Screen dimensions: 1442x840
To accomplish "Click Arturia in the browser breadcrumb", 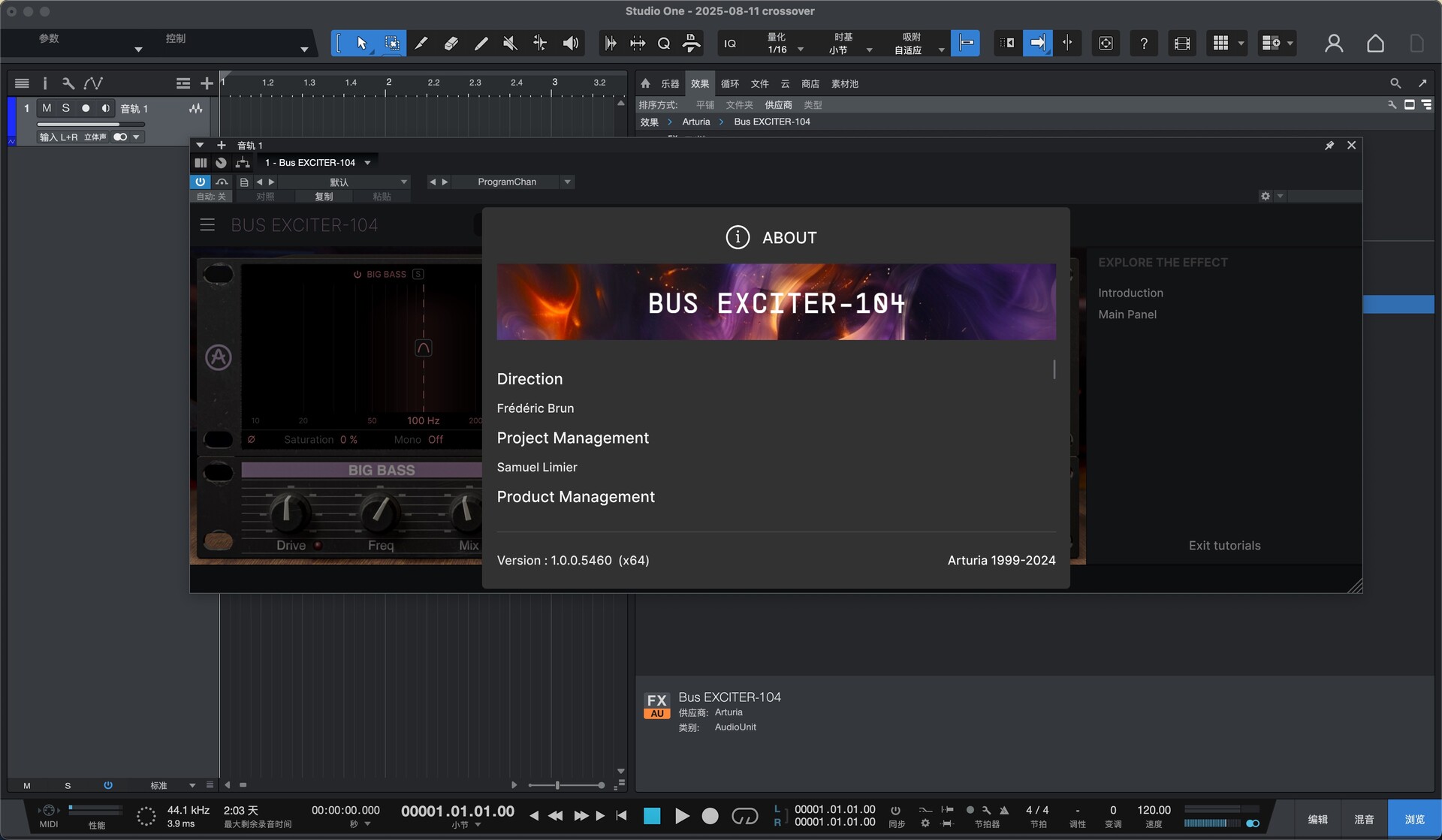I will point(696,122).
